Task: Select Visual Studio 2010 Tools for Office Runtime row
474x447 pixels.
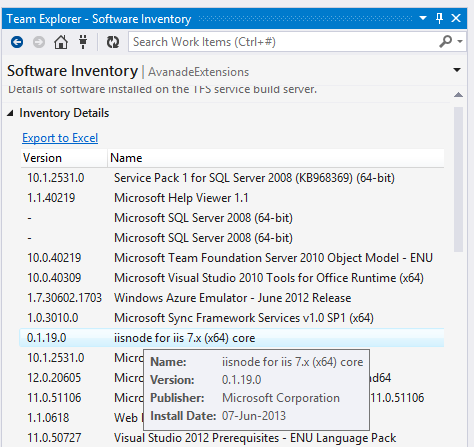Action: [232, 278]
